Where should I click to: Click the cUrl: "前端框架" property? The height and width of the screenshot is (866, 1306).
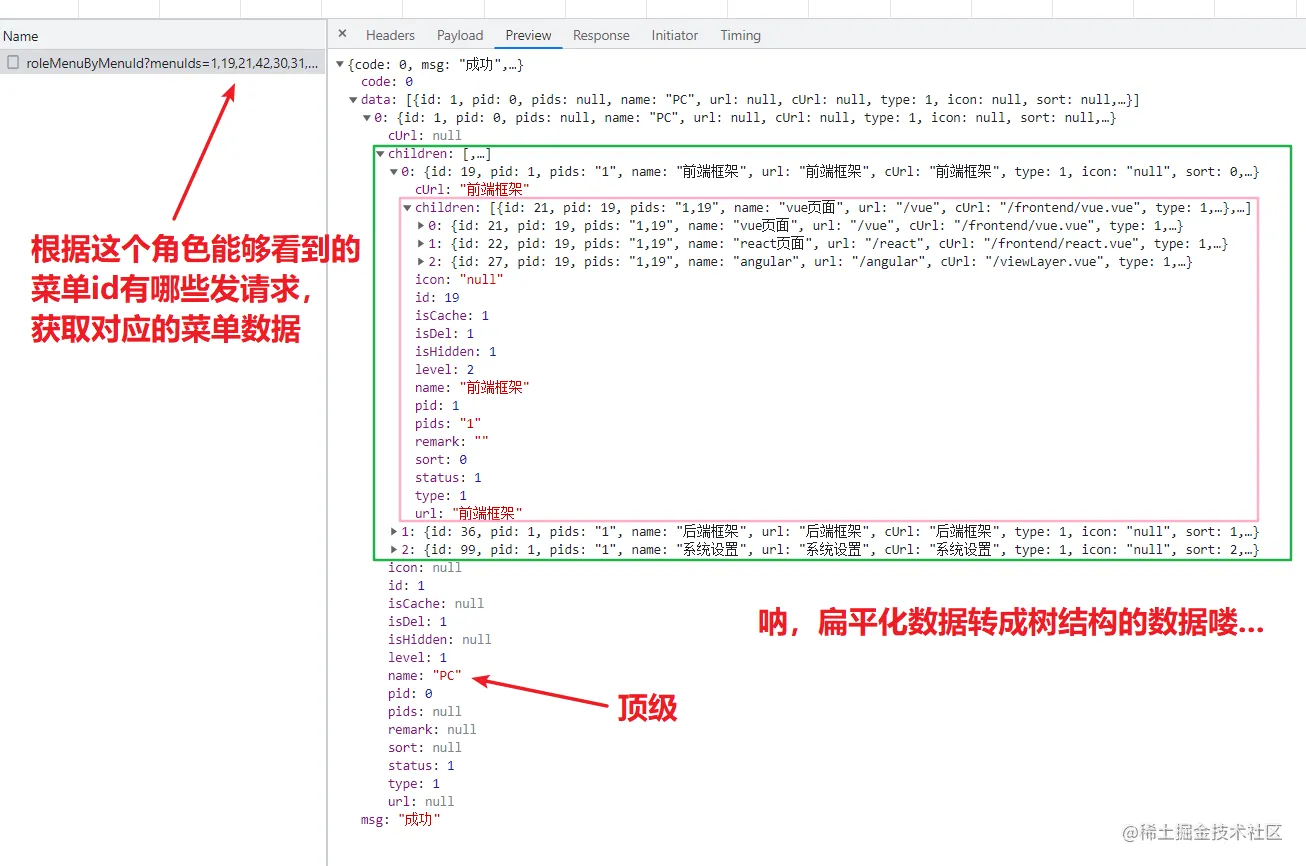tap(472, 190)
